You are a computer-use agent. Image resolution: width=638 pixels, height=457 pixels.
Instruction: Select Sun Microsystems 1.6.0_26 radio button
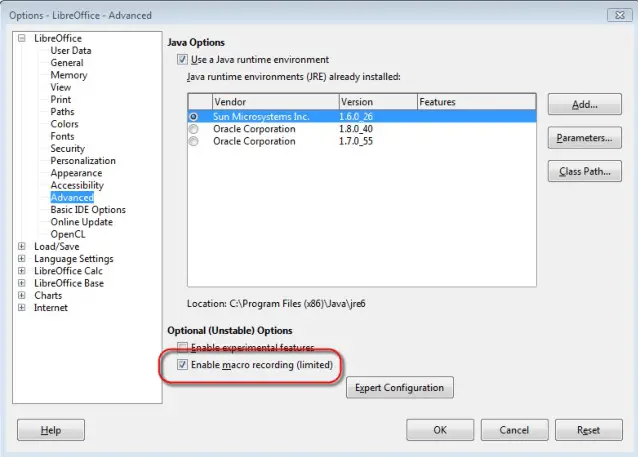click(194, 117)
